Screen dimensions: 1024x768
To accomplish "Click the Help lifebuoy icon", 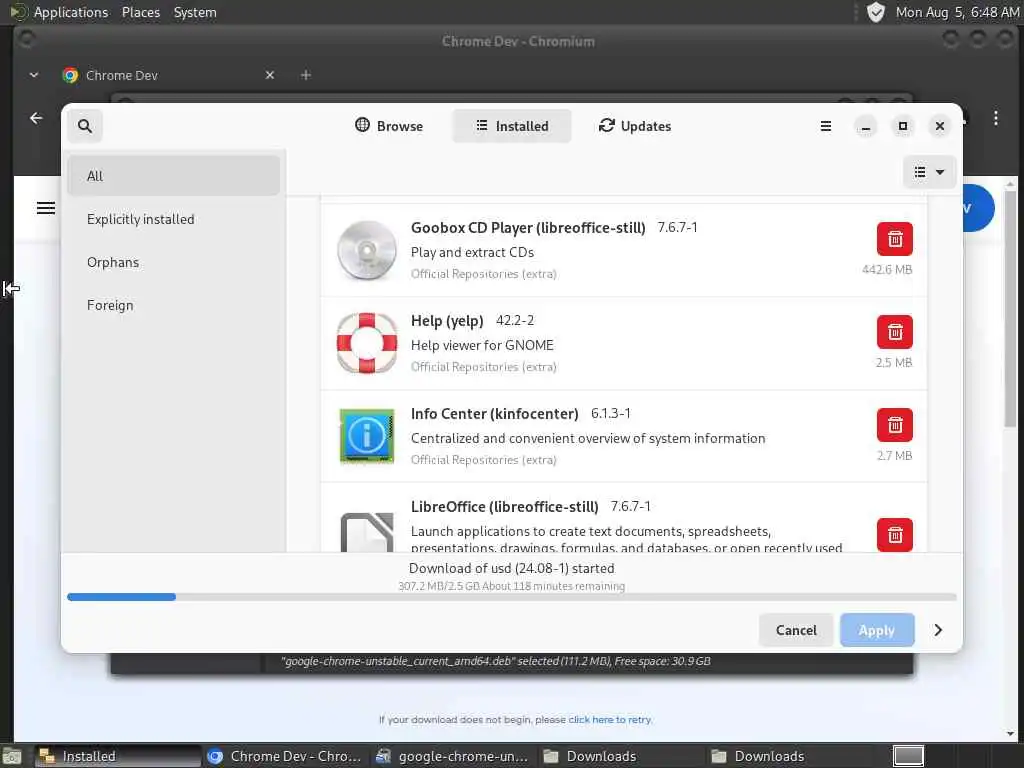I will [x=366, y=343].
